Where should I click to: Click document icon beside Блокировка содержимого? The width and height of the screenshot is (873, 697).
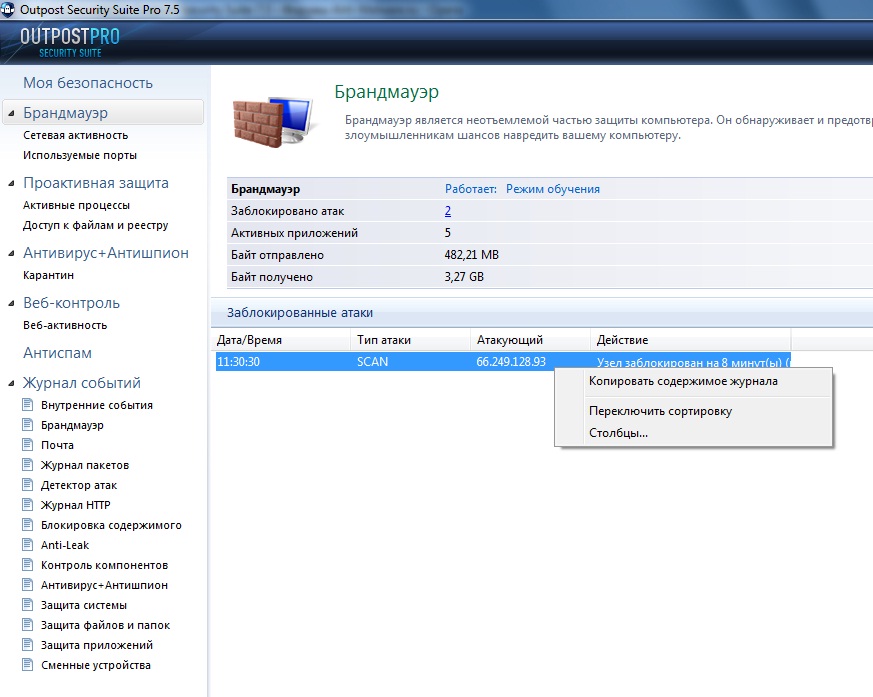click(27, 525)
